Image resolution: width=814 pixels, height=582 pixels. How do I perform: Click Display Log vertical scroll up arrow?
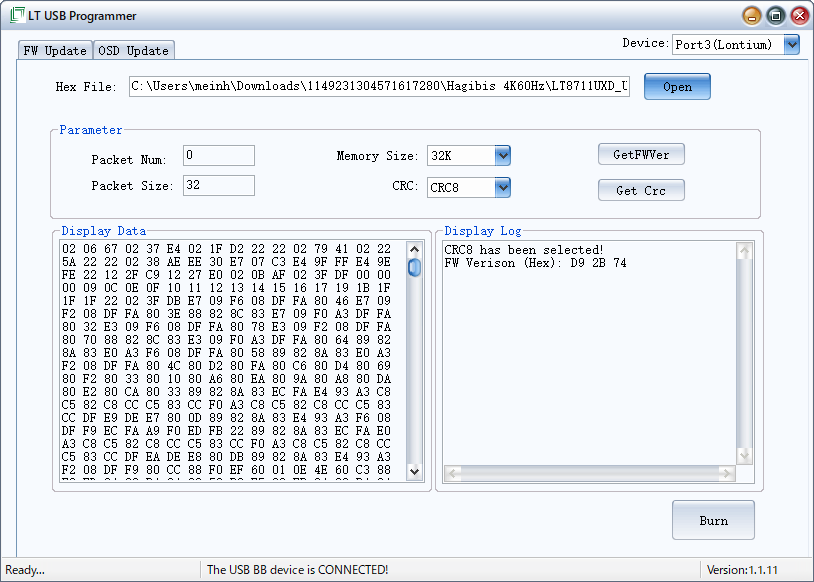click(744, 252)
